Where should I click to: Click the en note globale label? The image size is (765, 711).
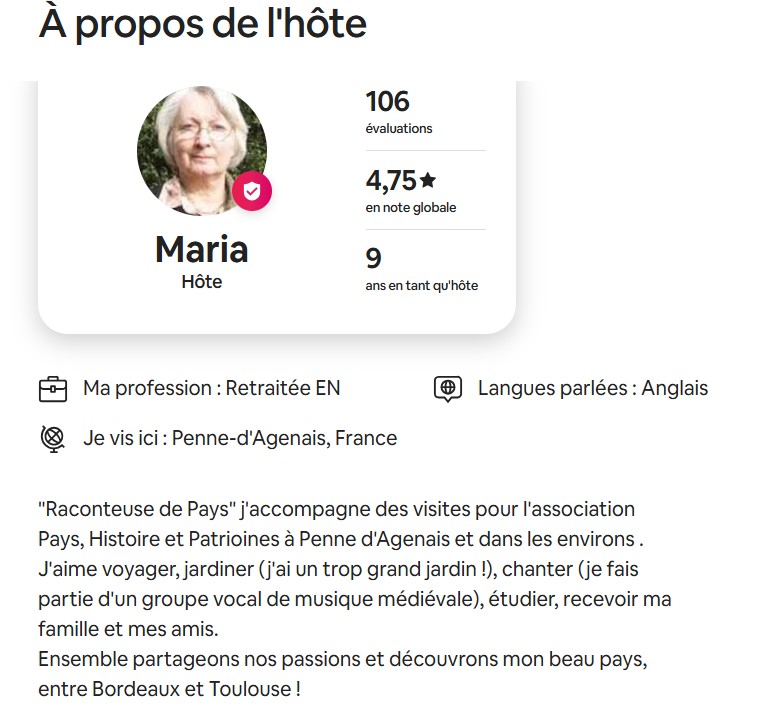(x=411, y=207)
